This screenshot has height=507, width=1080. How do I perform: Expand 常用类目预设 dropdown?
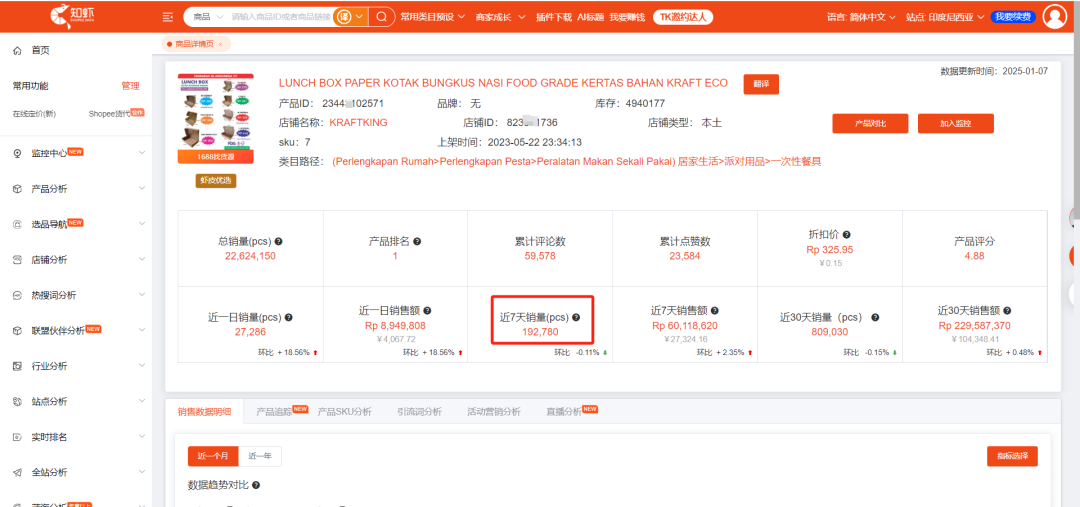coord(433,17)
